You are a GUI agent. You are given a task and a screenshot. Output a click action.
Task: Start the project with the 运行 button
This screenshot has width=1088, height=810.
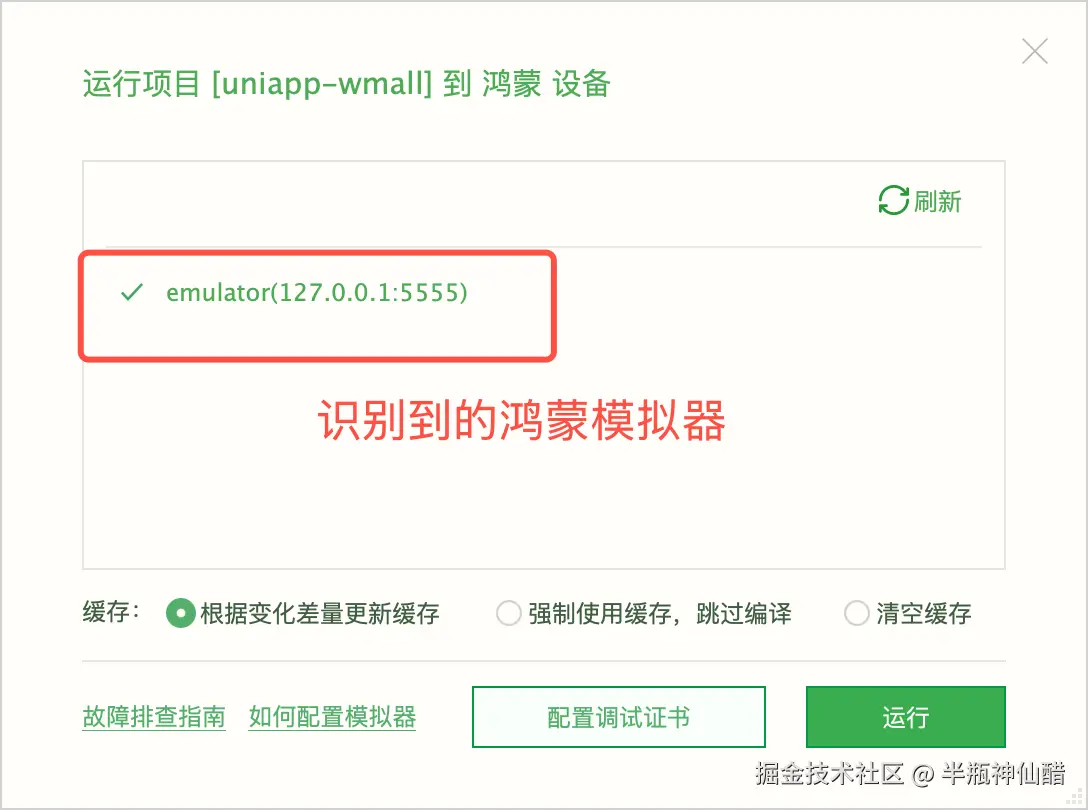tap(906, 717)
